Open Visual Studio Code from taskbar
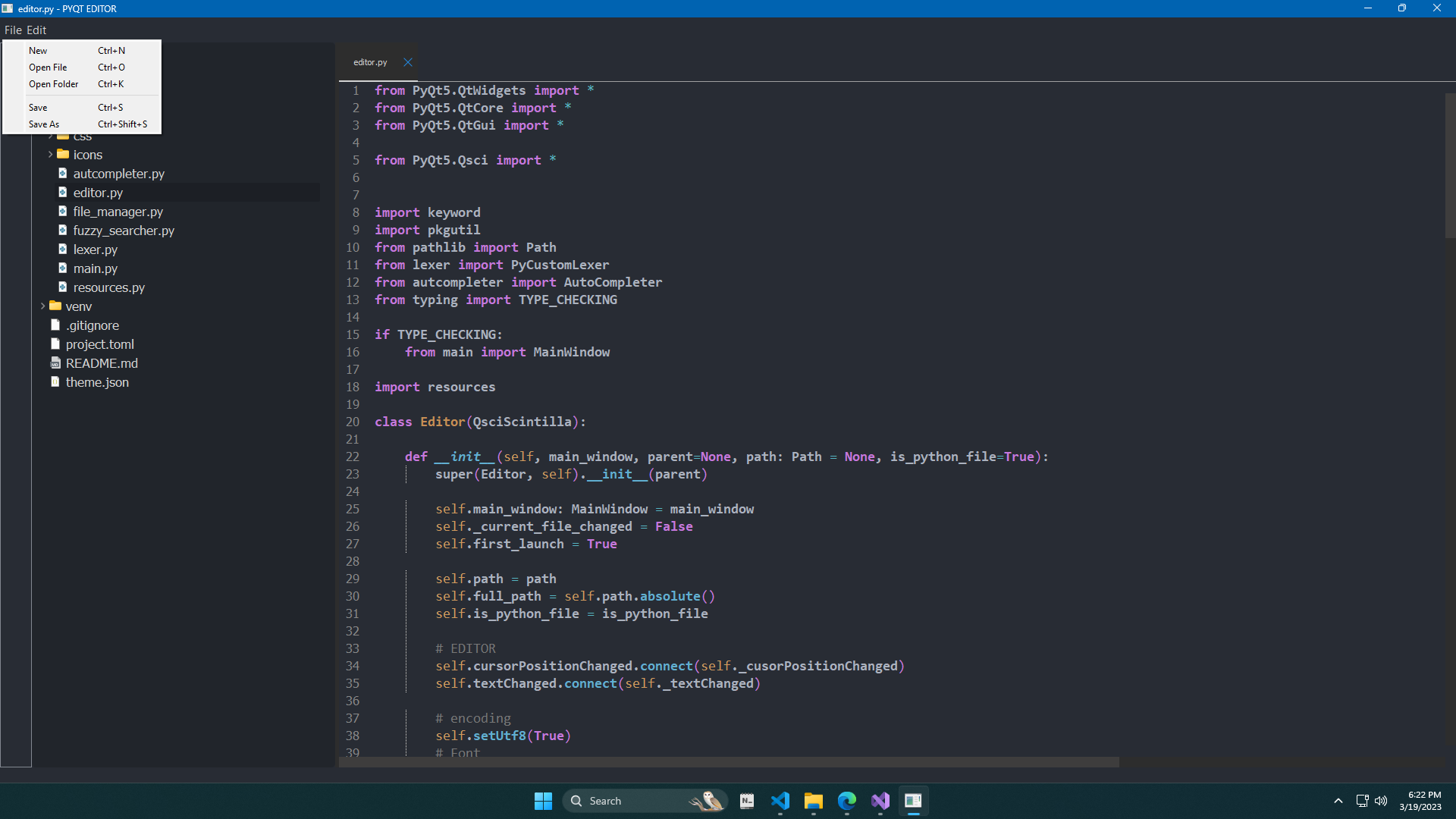 tap(780, 801)
